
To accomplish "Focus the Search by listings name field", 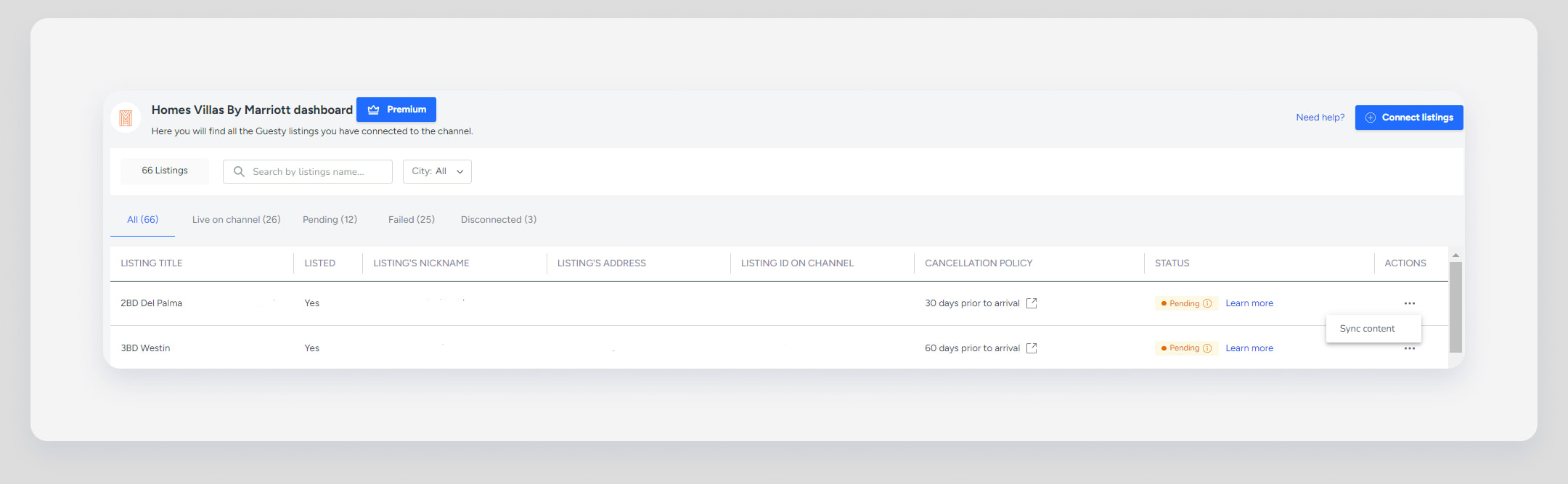I will tap(308, 172).
